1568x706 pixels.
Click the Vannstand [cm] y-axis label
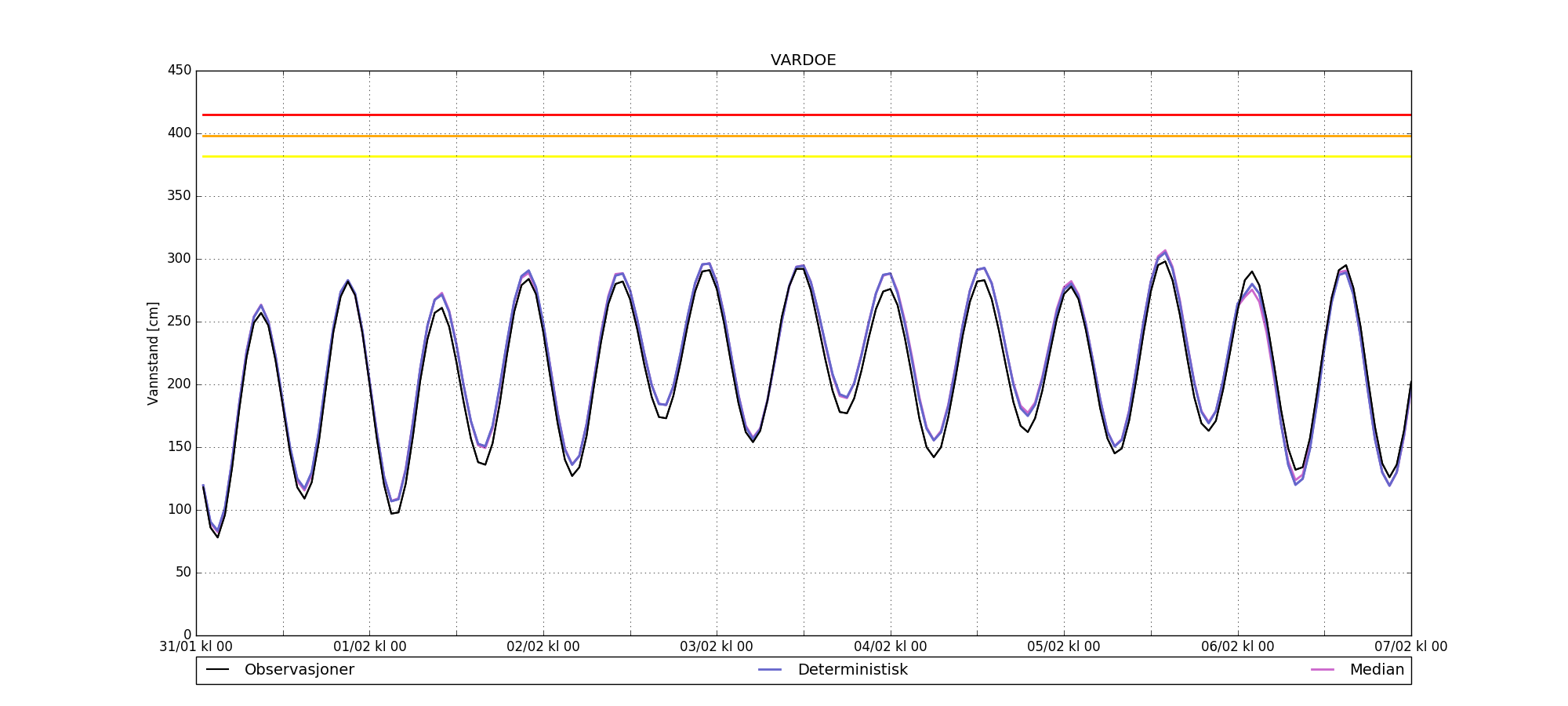coord(153,353)
